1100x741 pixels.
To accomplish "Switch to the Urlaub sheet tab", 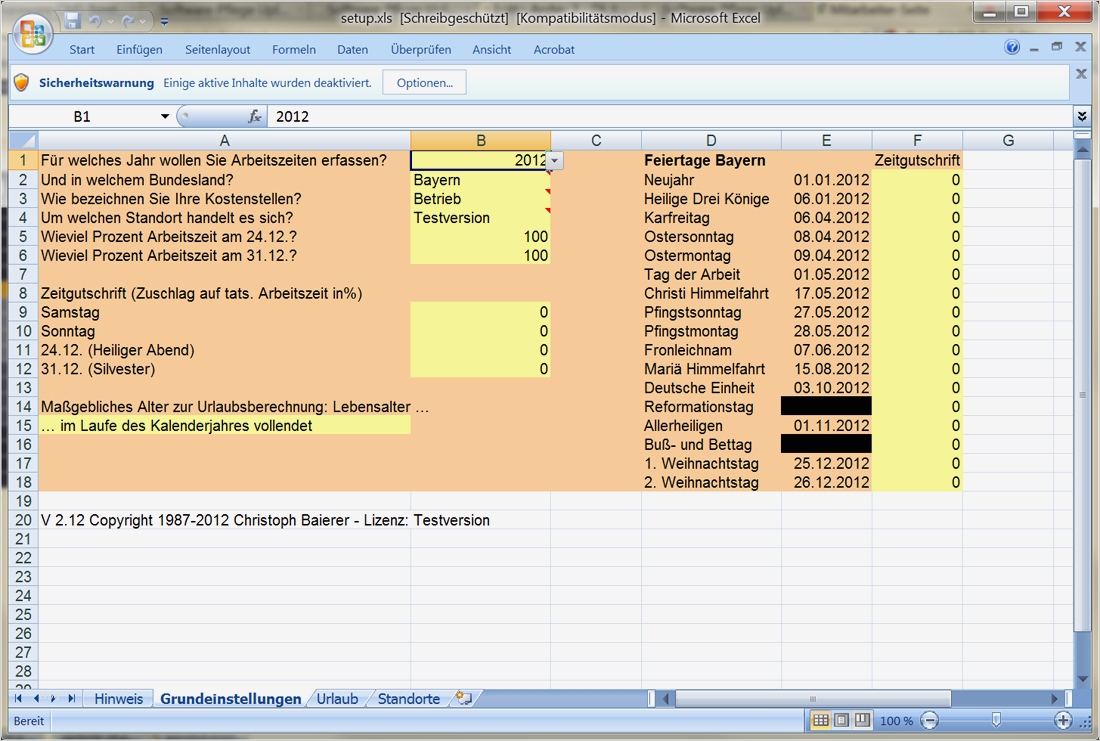I will [x=337, y=699].
